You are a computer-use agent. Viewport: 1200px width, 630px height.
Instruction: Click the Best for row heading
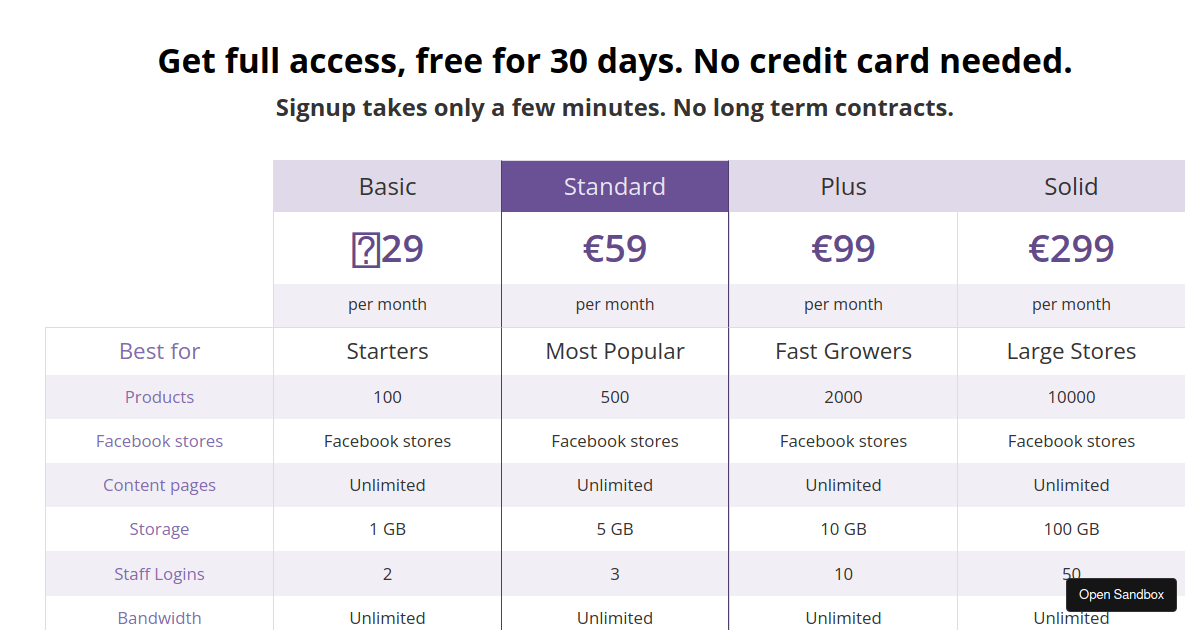(159, 351)
